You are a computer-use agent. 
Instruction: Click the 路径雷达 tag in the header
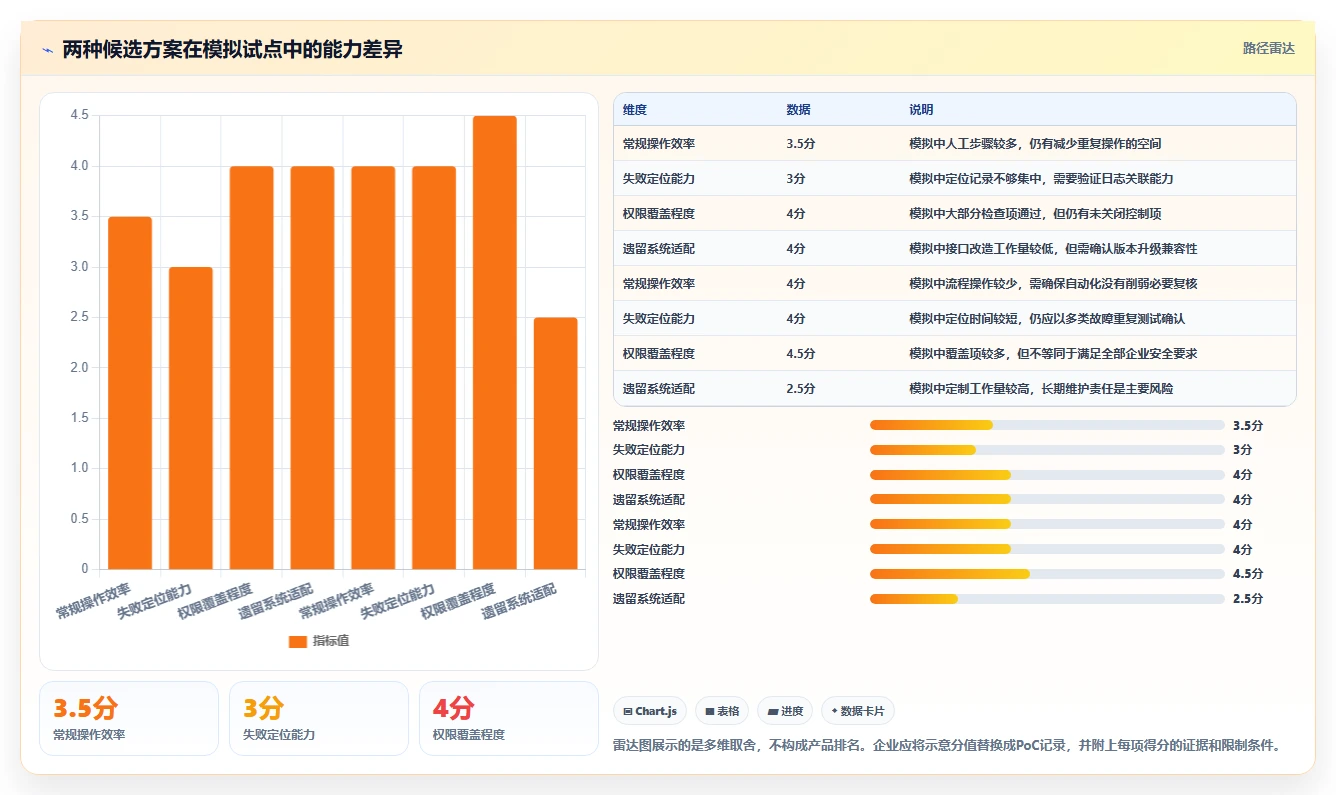point(1268,48)
